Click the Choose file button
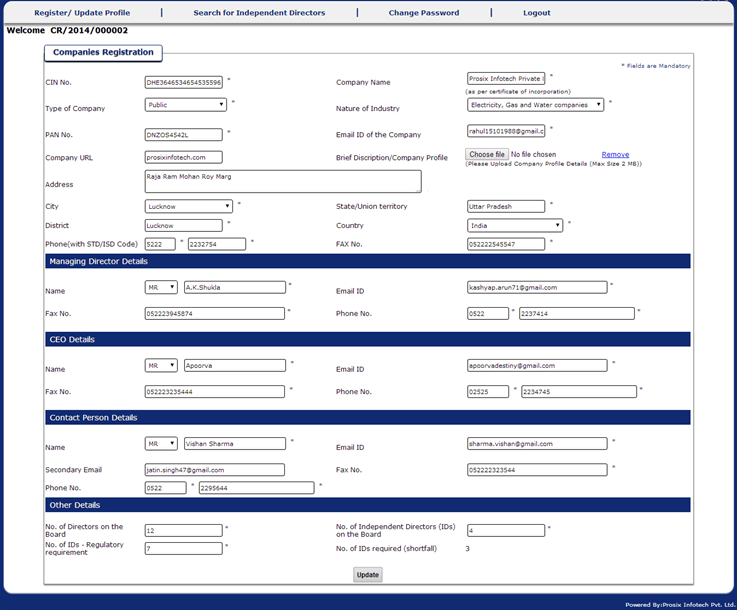The width and height of the screenshot is (737, 610). point(487,154)
